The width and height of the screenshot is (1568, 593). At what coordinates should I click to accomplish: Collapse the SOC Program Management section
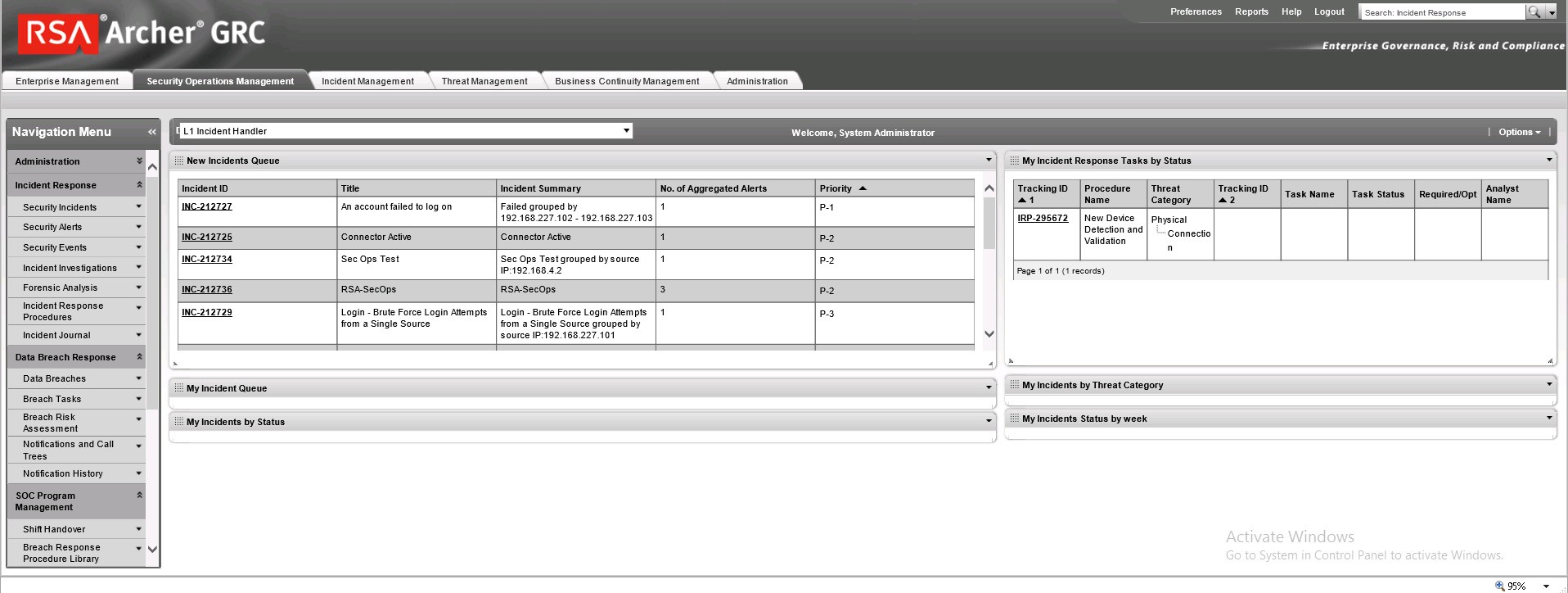[139, 496]
